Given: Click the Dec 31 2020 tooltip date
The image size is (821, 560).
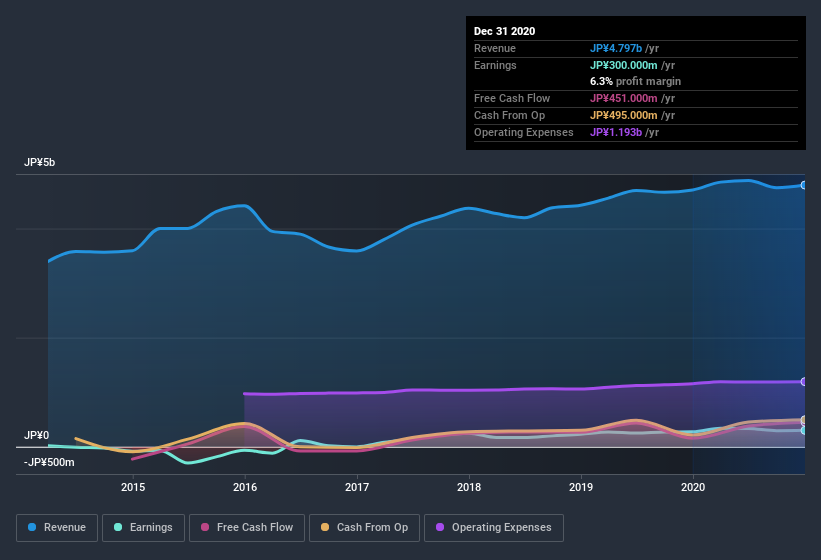Looking at the screenshot, I should point(504,31).
